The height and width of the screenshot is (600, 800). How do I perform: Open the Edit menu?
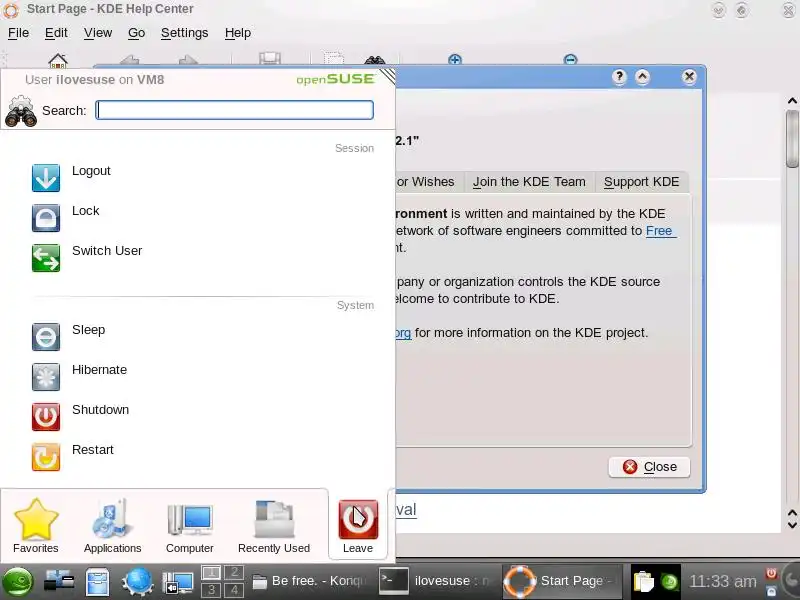[x=56, y=33]
